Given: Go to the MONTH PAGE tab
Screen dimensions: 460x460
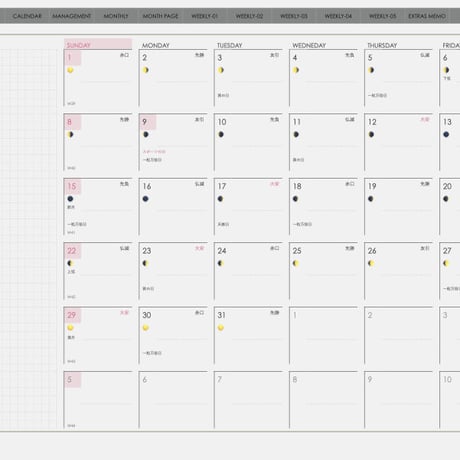Looking at the screenshot, I should click(x=160, y=16).
